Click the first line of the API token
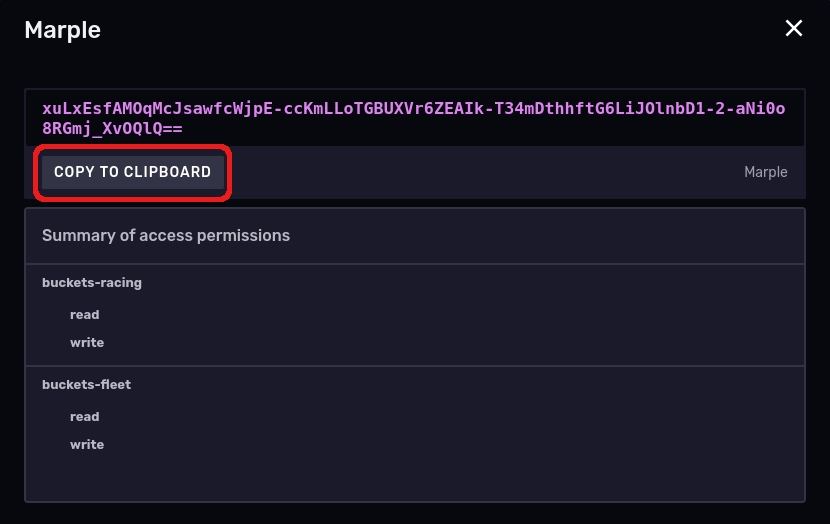The height and width of the screenshot is (524, 830). pos(413,108)
